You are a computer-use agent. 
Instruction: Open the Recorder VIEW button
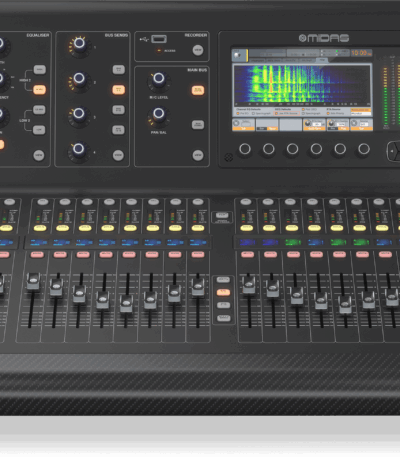tap(198, 50)
